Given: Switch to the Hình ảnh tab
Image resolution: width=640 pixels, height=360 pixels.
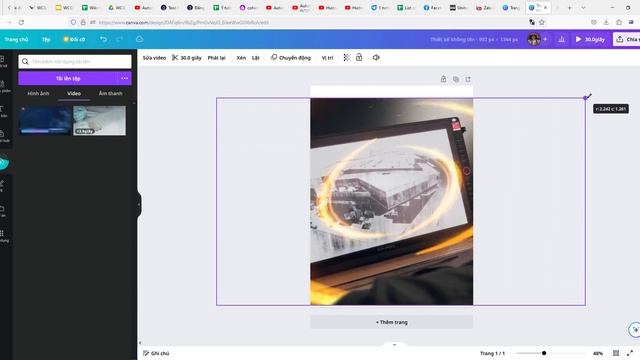Looking at the screenshot, I should [x=38, y=93].
